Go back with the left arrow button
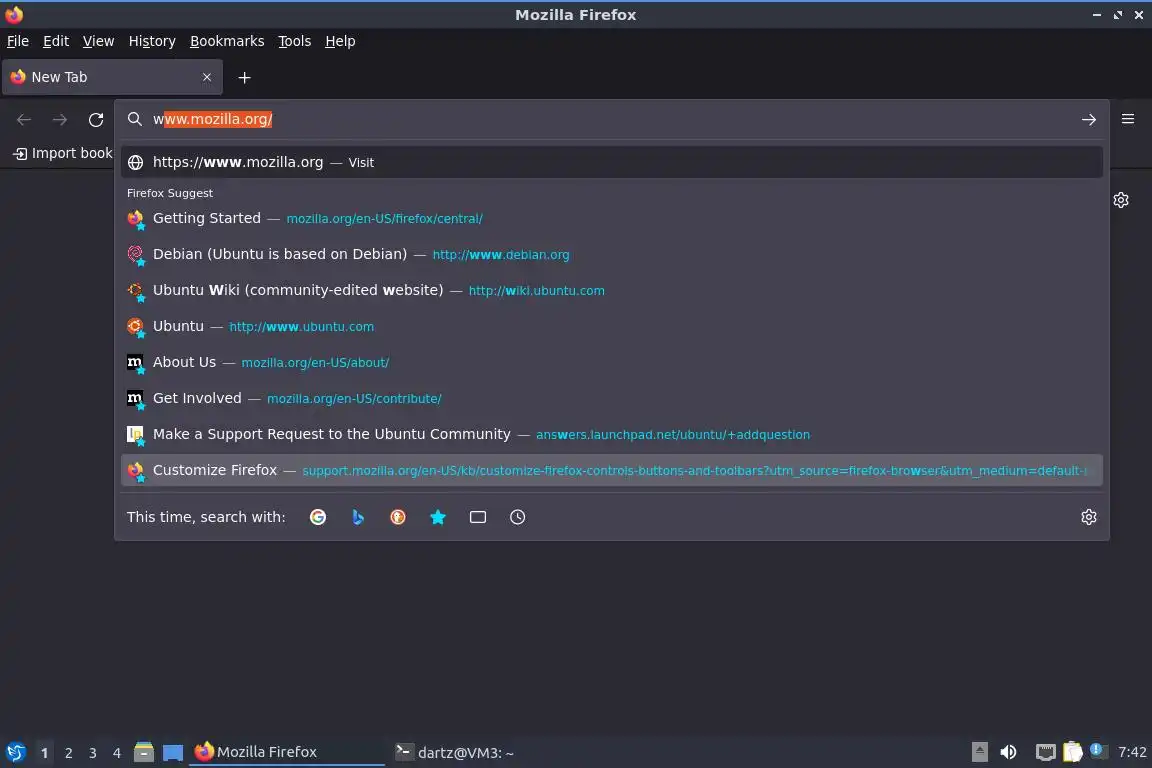 pos(24,119)
